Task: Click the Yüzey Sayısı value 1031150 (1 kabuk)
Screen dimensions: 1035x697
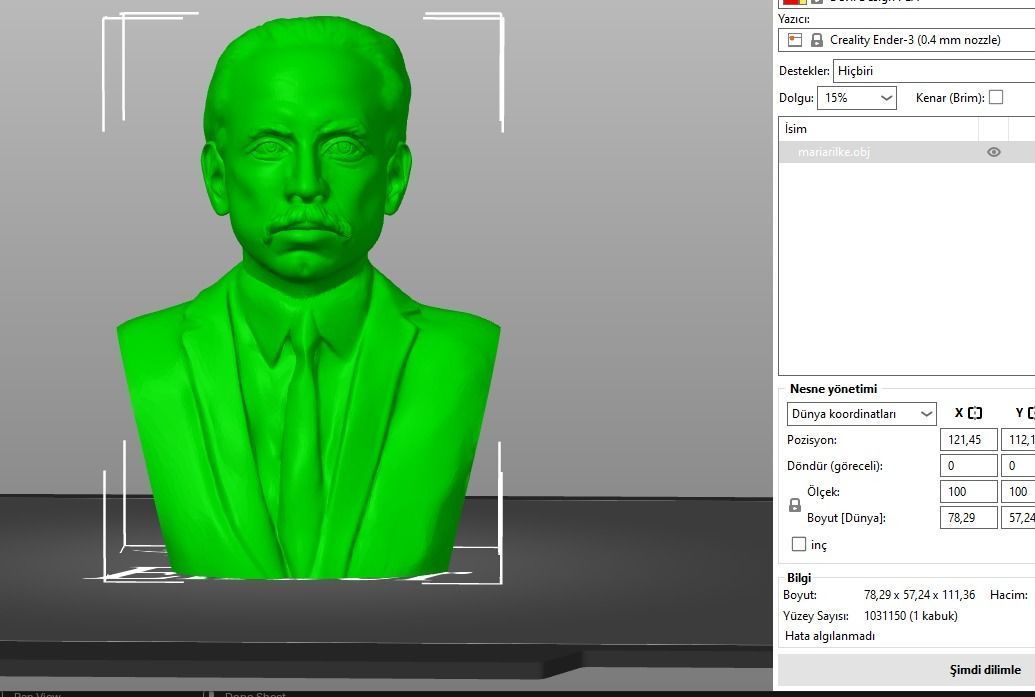Action: coord(910,616)
